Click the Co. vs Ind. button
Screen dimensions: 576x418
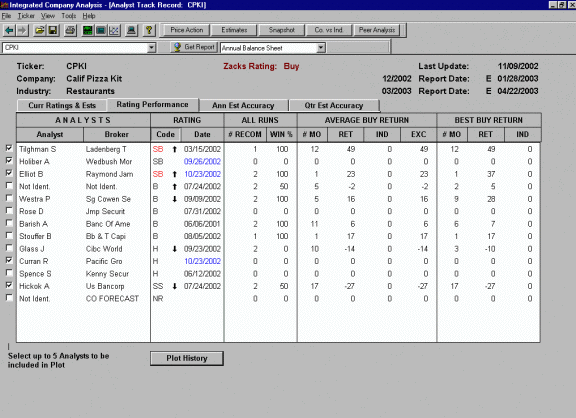(329, 30)
